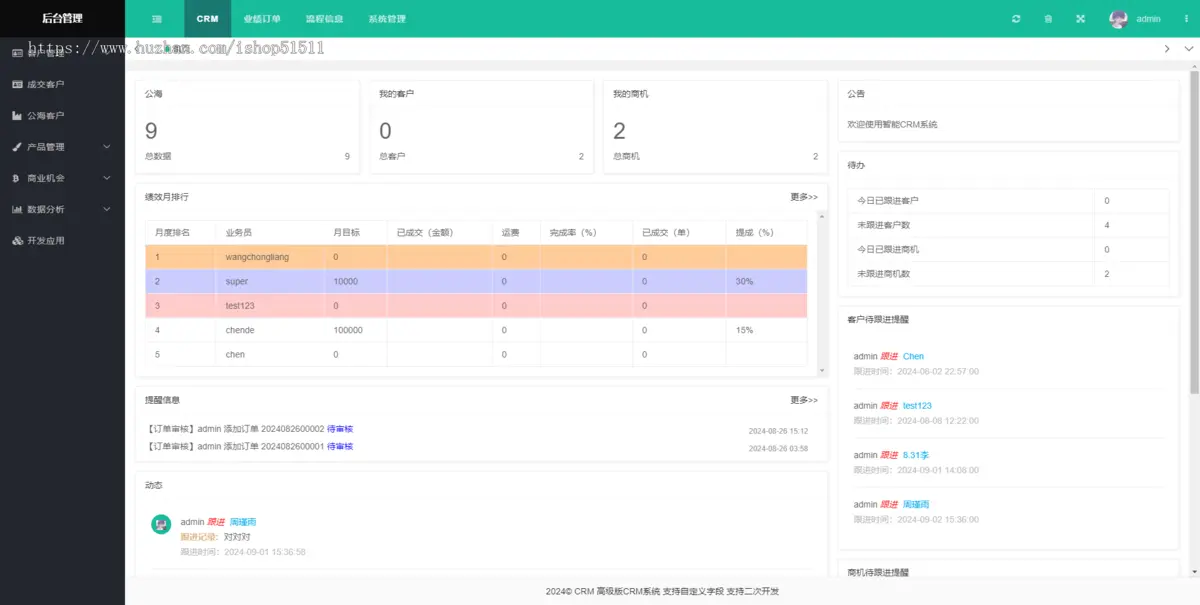Click the 15% commission cell
1200x605 pixels.
coord(766,330)
